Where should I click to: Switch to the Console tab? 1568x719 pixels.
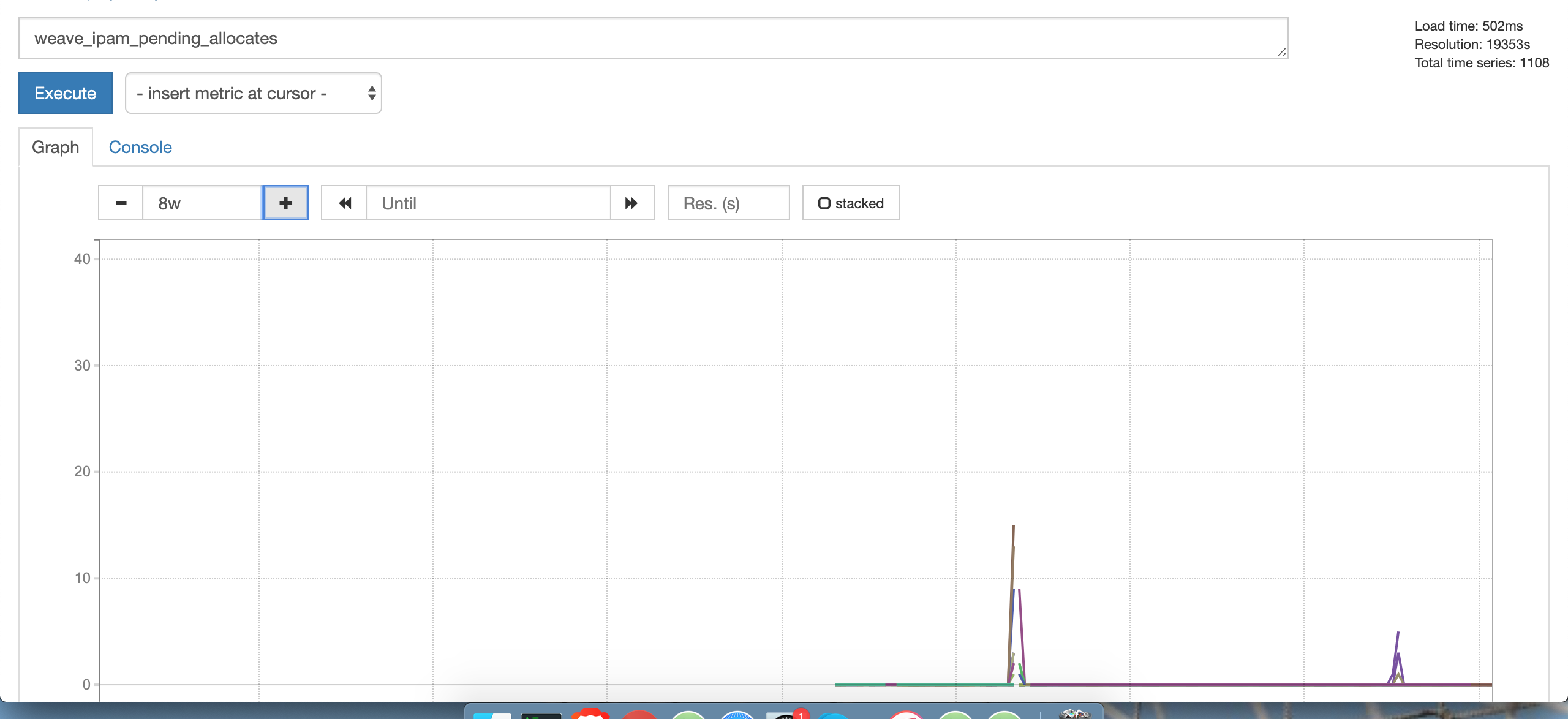[x=140, y=147]
